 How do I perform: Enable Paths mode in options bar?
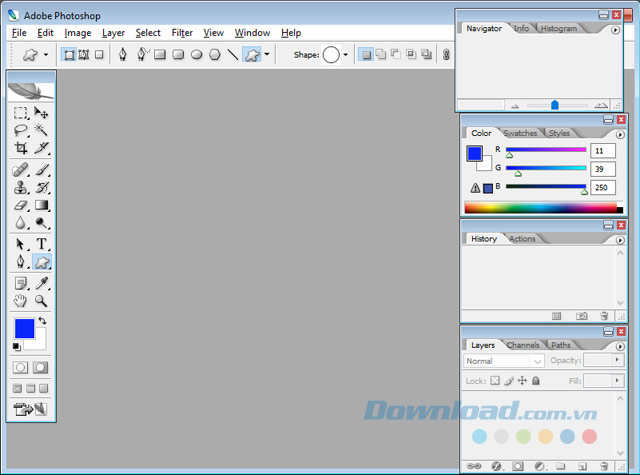tap(84, 55)
